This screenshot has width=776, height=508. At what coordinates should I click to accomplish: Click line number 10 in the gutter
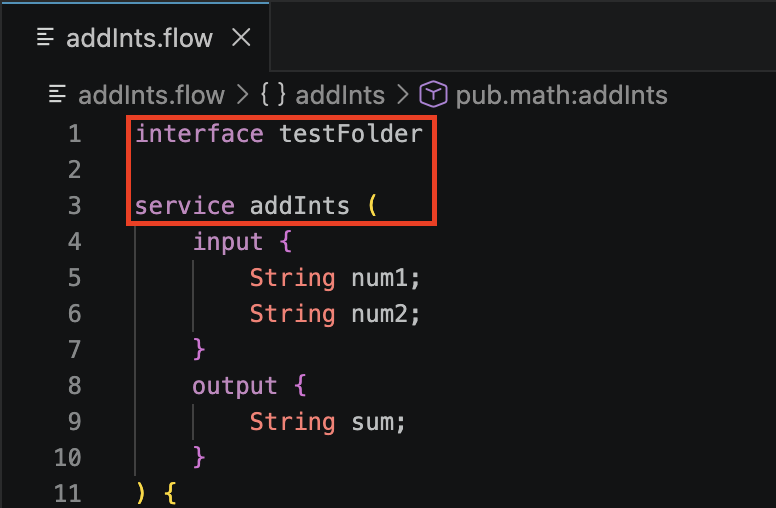[x=68, y=457]
